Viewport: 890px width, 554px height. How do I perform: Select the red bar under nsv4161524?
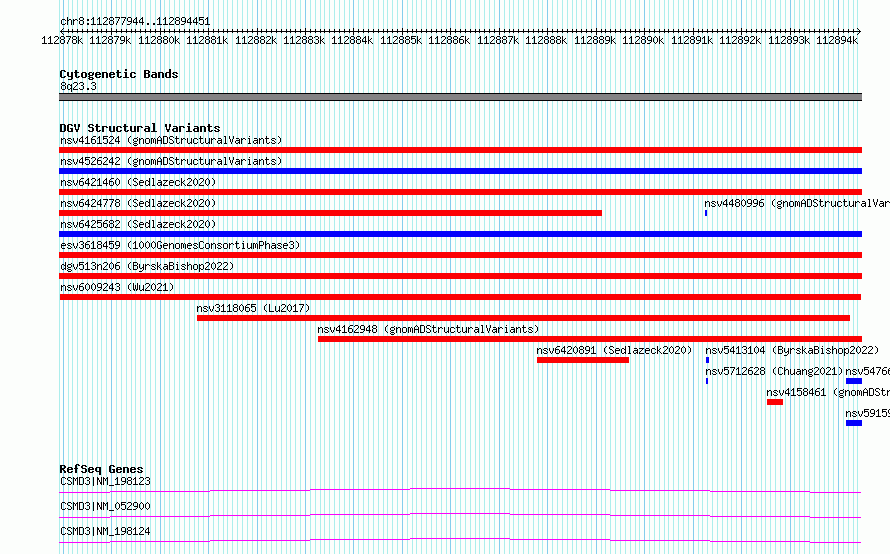click(460, 150)
